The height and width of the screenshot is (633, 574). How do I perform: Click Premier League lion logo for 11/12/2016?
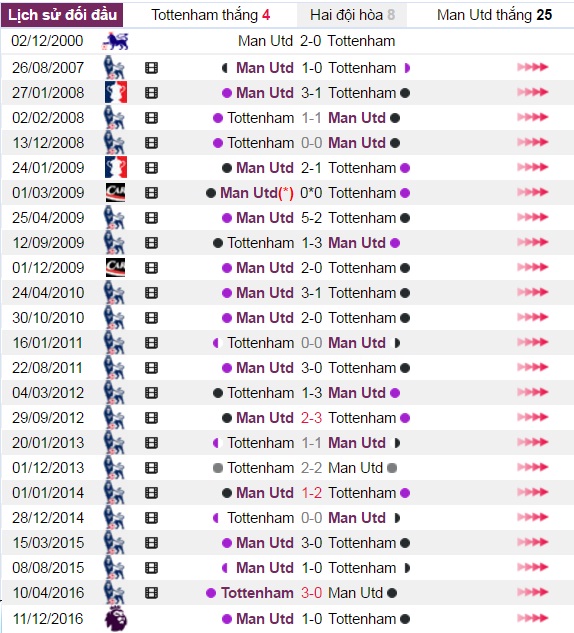[x=116, y=618]
